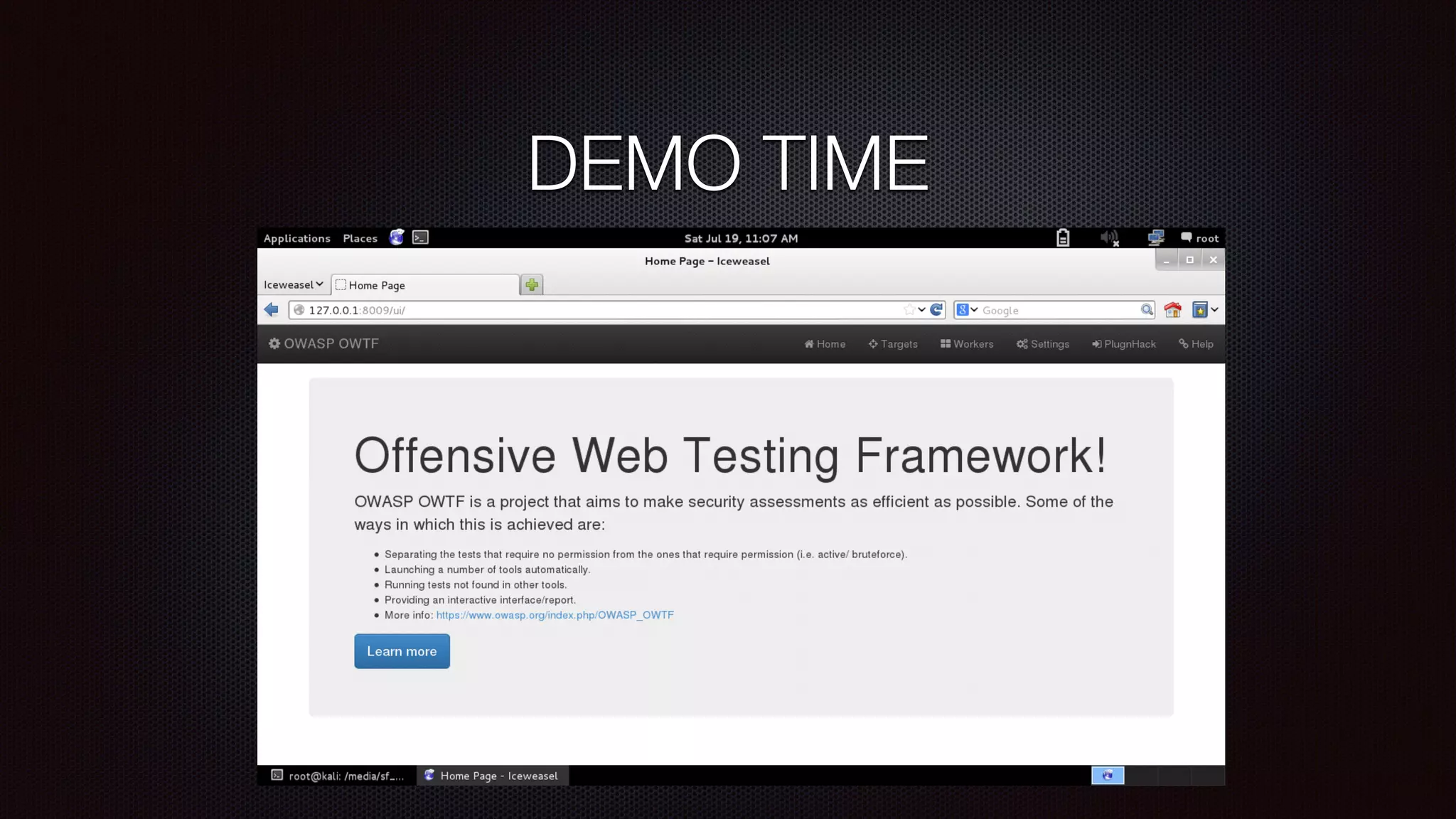Click the OWASP OWTF brand logo

point(323,343)
